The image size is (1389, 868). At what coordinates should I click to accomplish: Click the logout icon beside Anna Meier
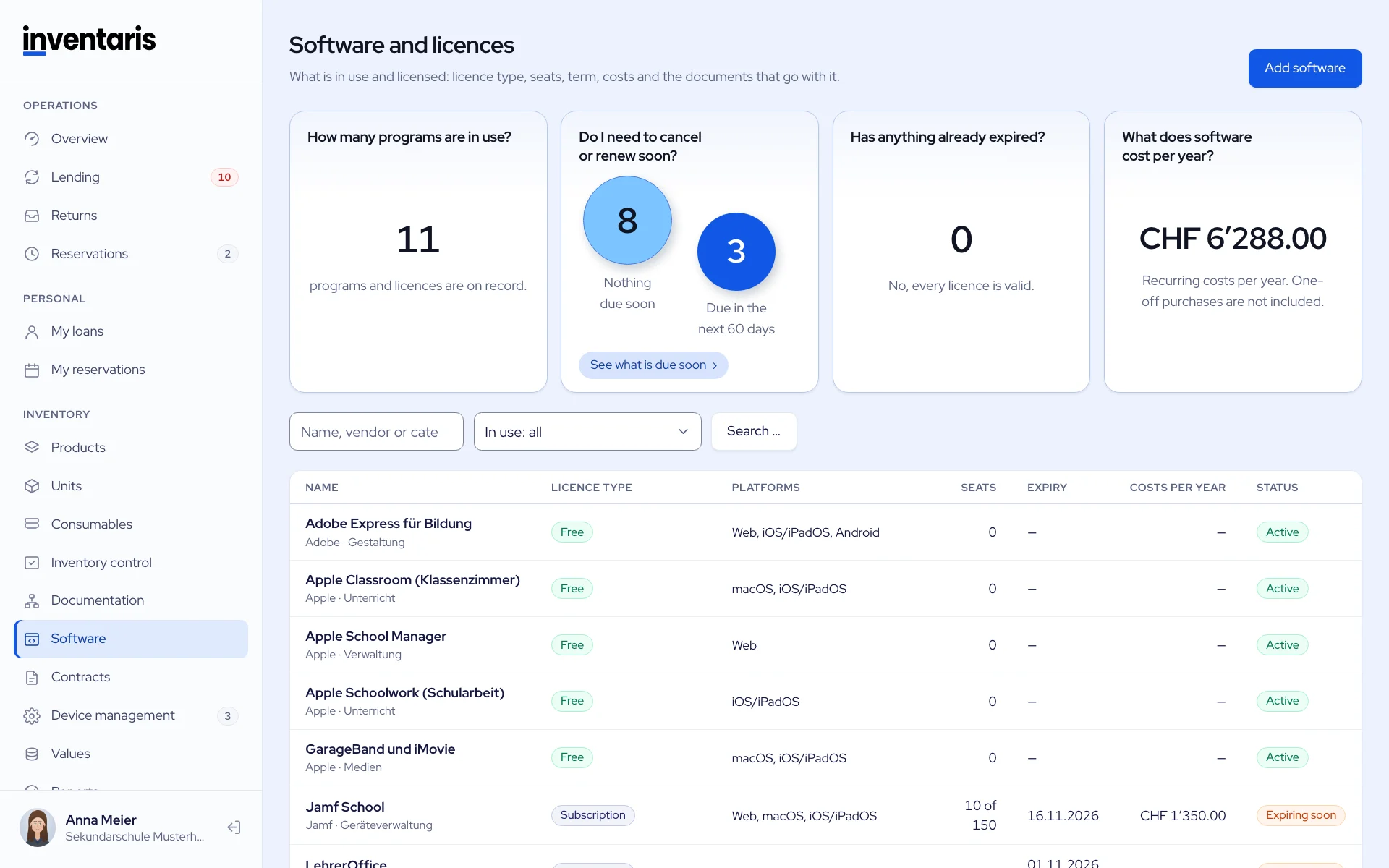234,827
